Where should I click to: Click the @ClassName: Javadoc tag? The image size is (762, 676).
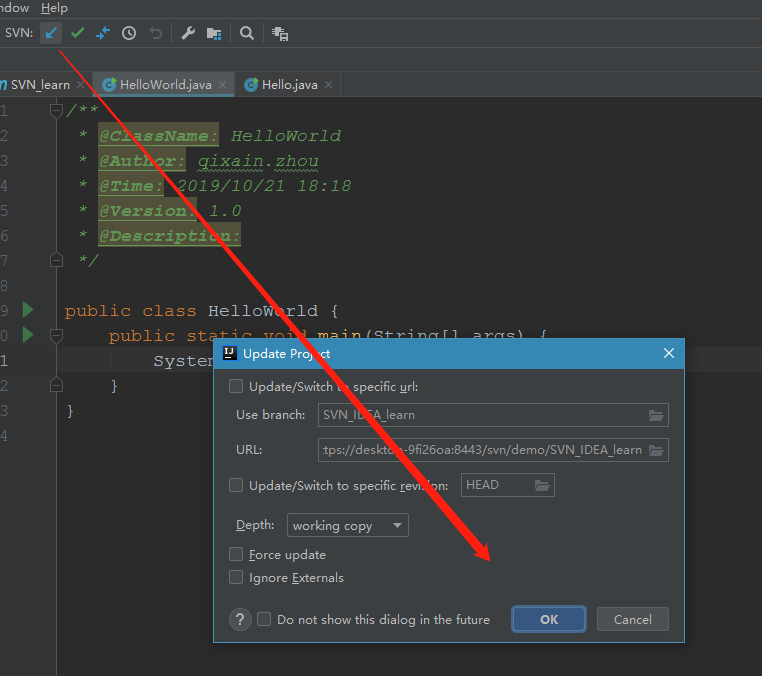click(x=158, y=136)
